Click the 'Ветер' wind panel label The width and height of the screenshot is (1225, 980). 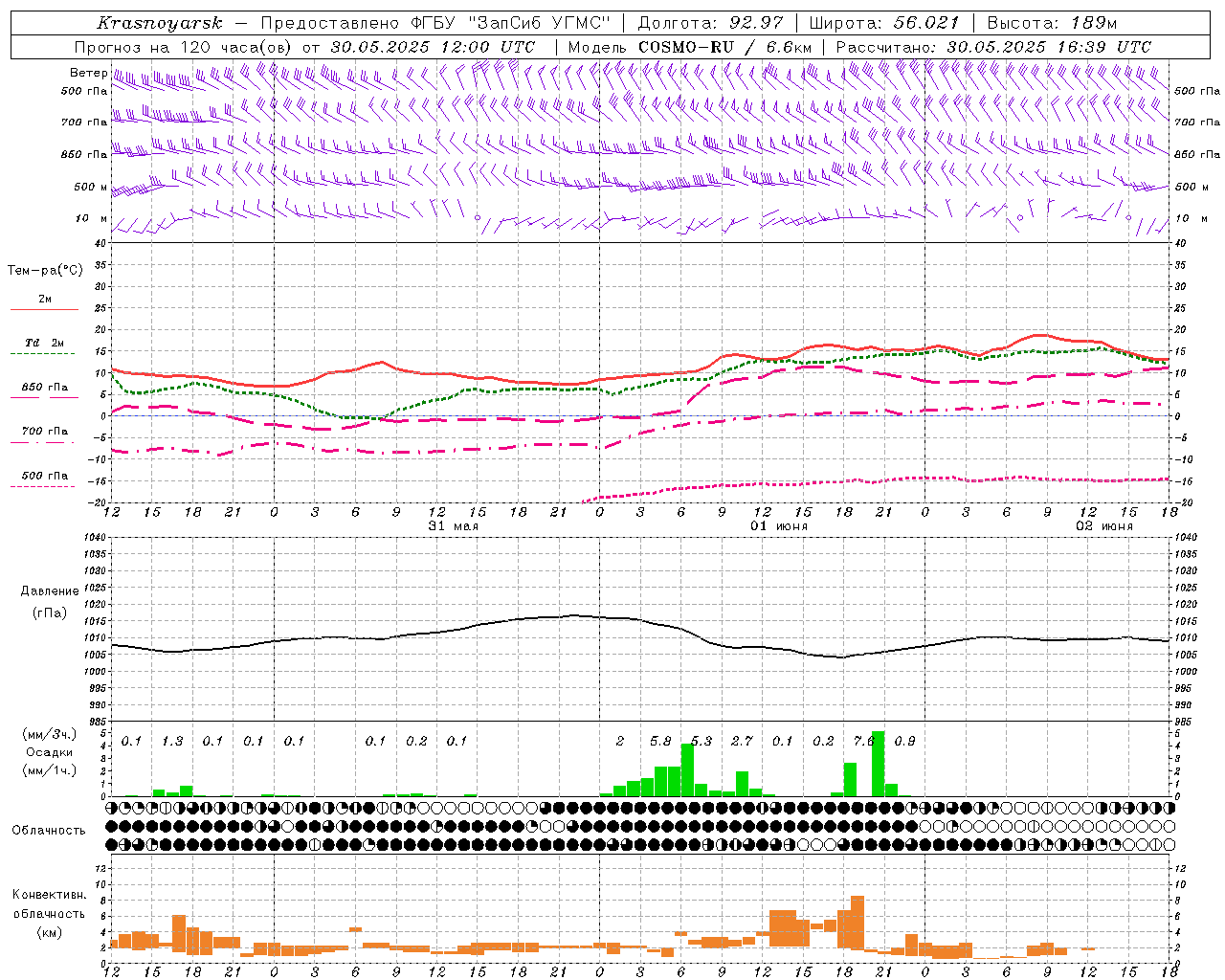[88, 73]
